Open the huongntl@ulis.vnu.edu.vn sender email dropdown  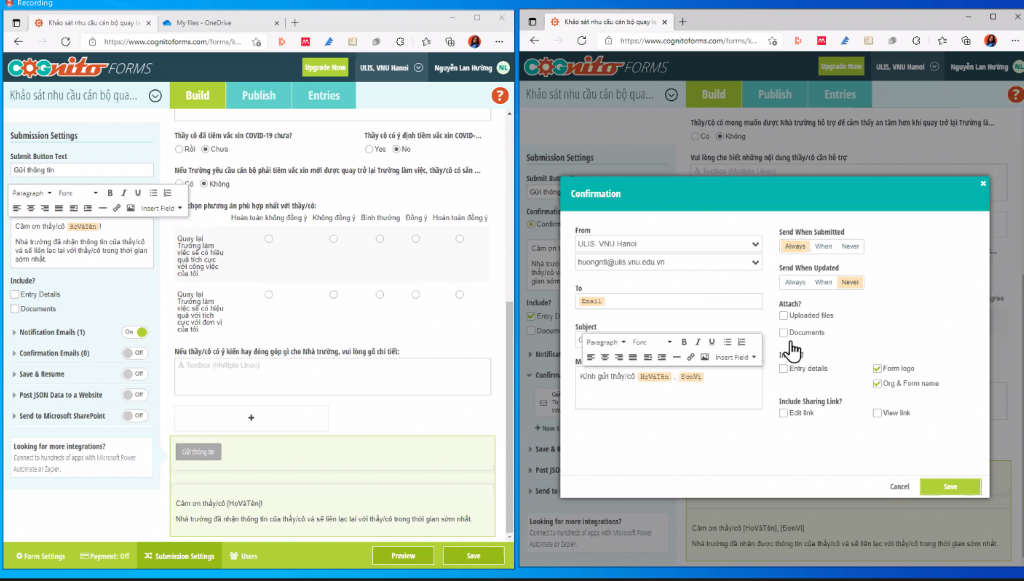point(668,262)
